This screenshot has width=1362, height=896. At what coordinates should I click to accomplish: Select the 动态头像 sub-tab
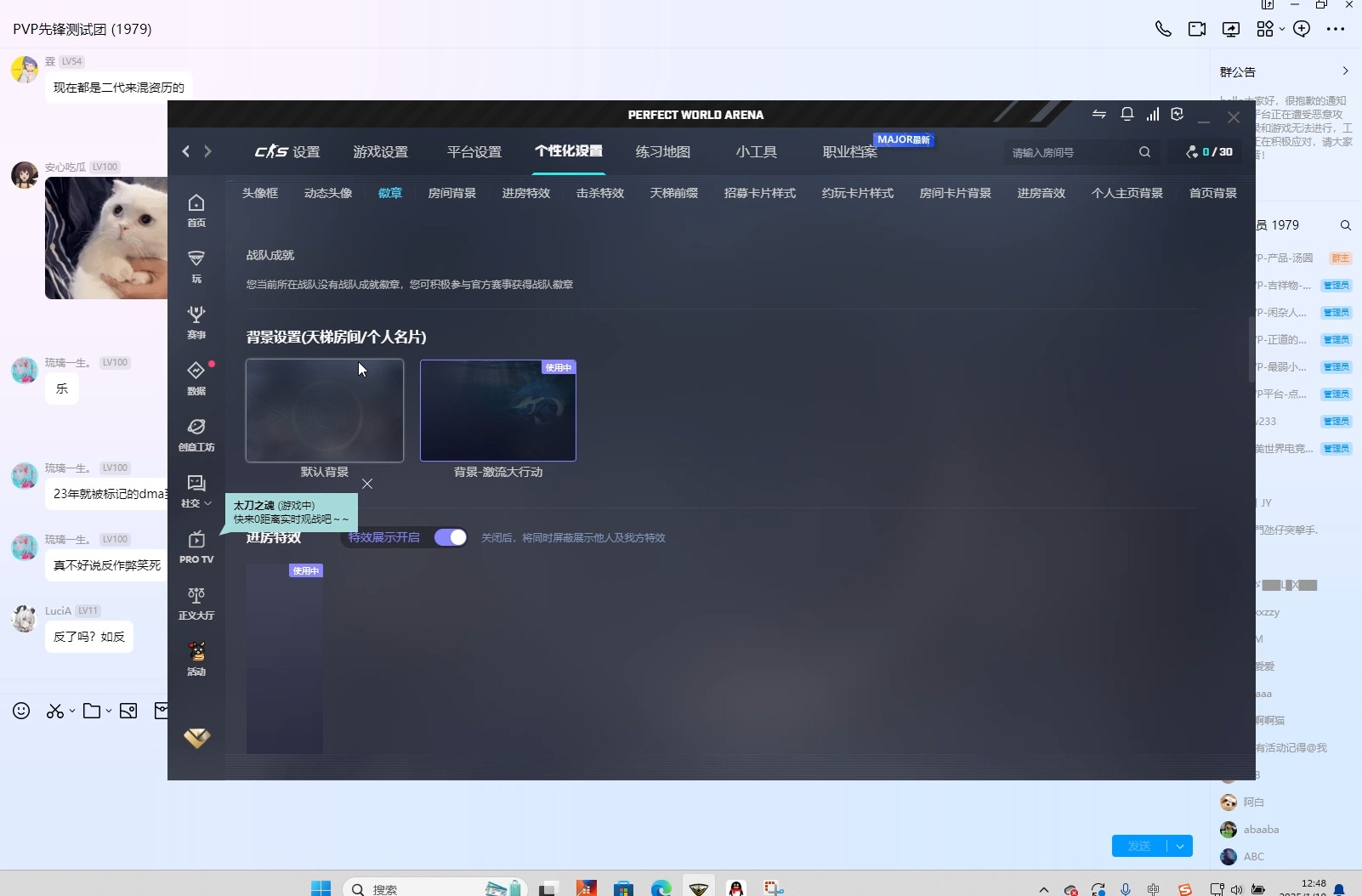coord(328,194)
